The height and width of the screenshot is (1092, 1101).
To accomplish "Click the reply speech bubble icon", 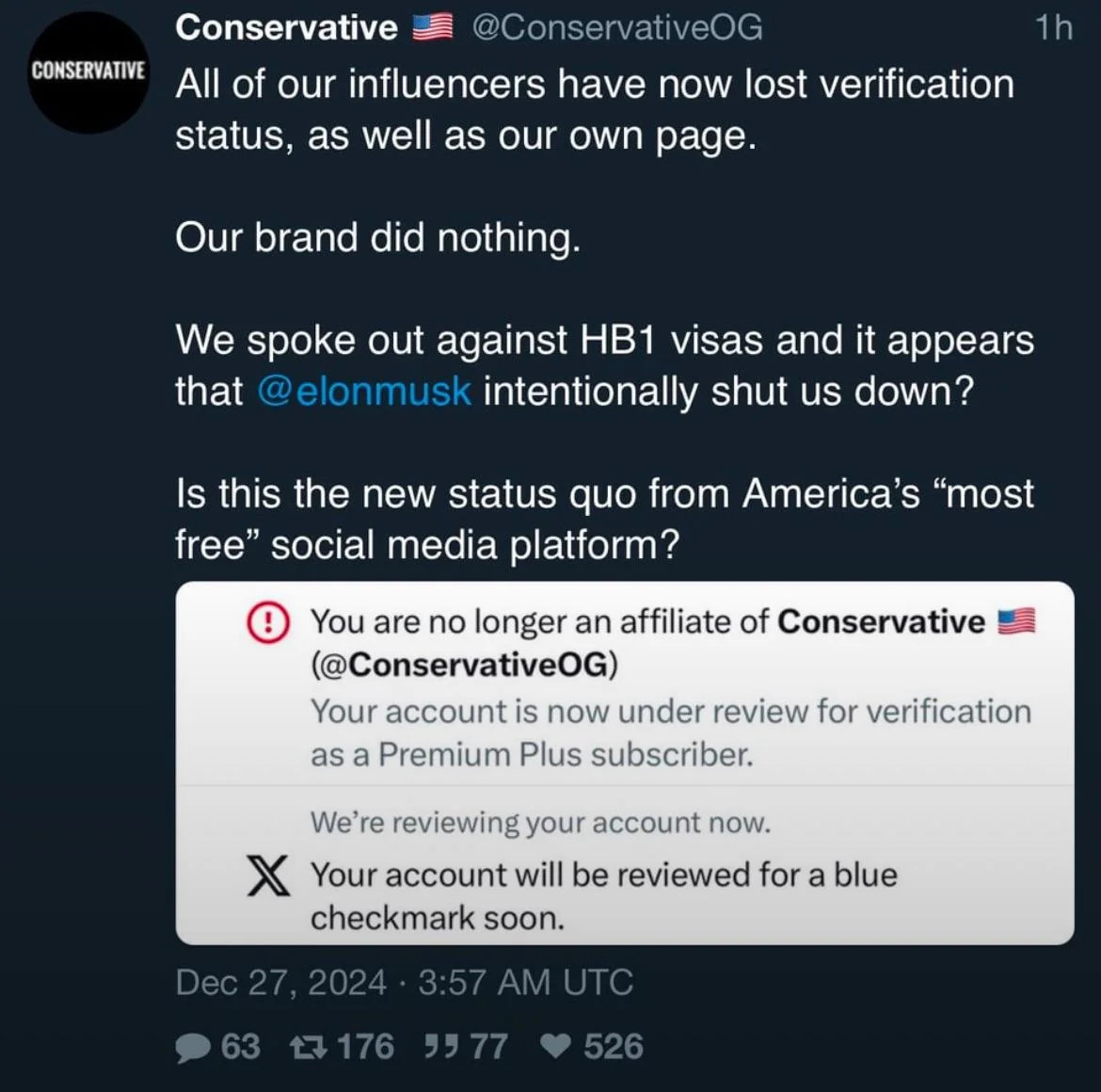I will pos(192,1048).
